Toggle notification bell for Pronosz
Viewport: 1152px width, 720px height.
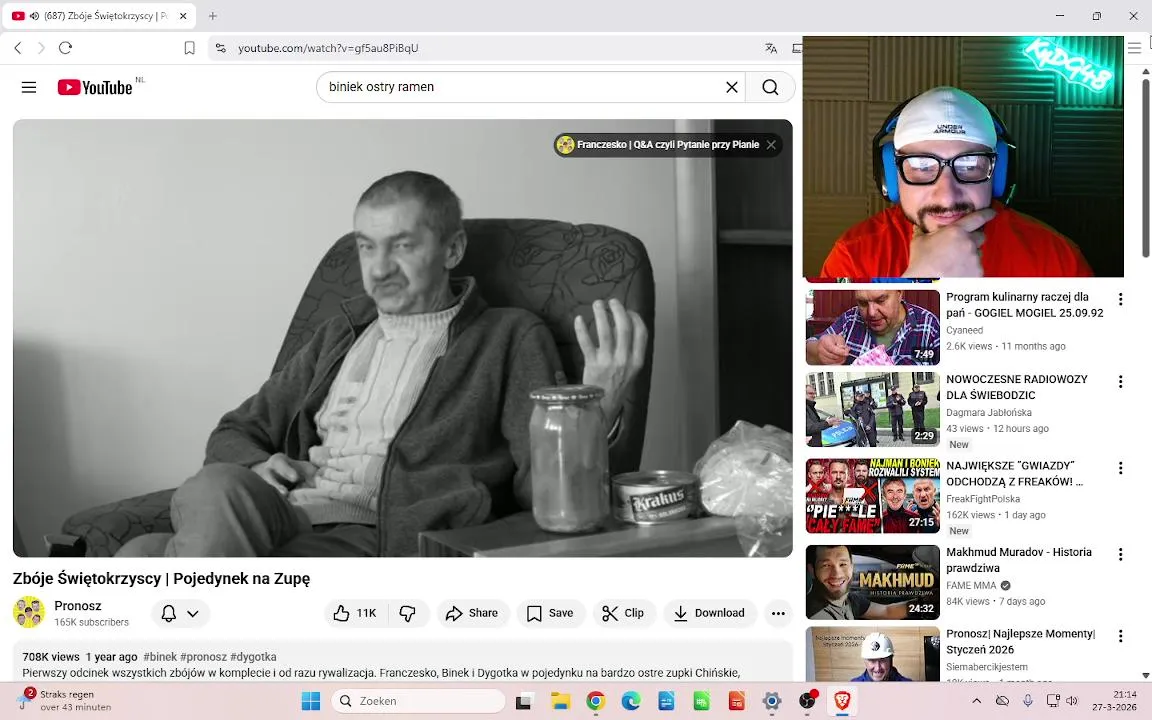click(169, 613)
